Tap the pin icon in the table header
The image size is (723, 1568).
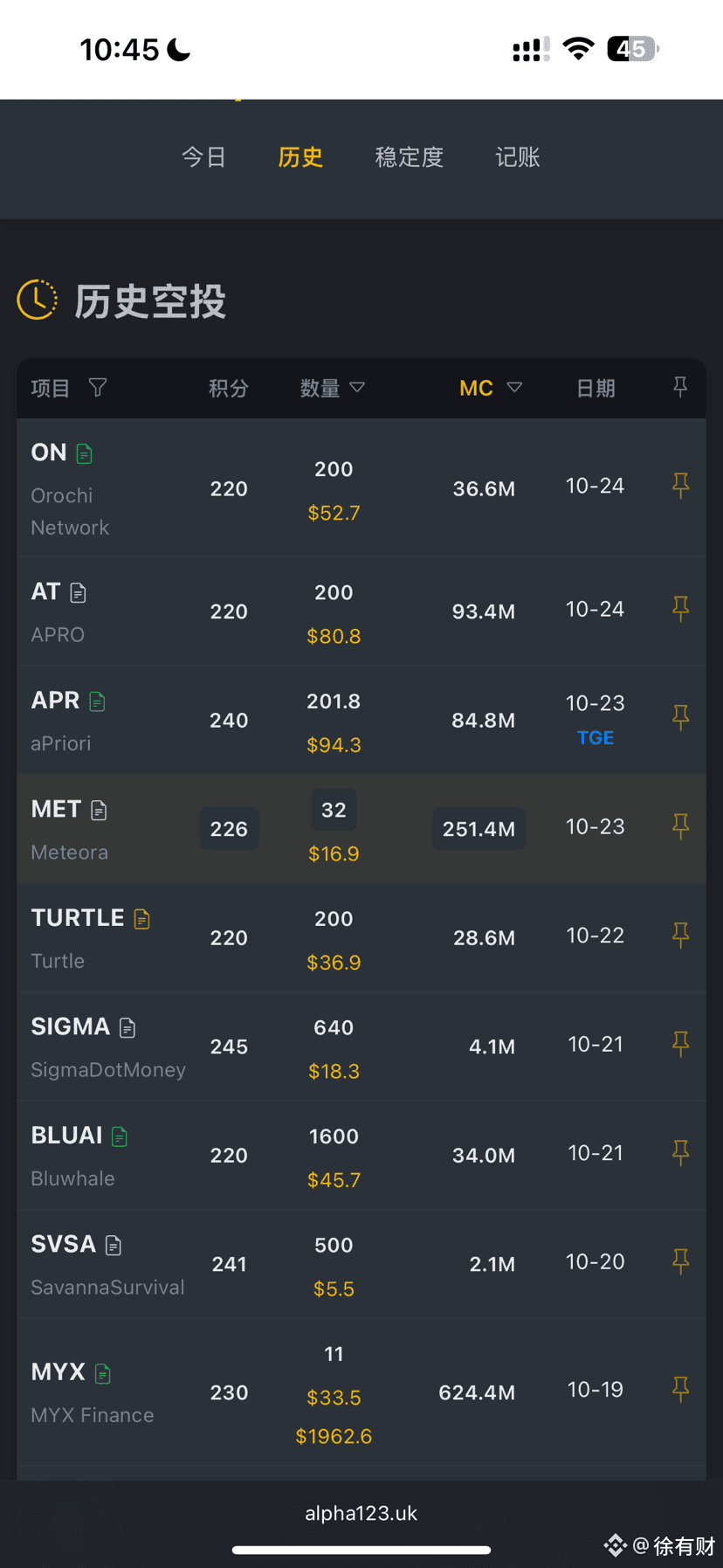(680, 386)
